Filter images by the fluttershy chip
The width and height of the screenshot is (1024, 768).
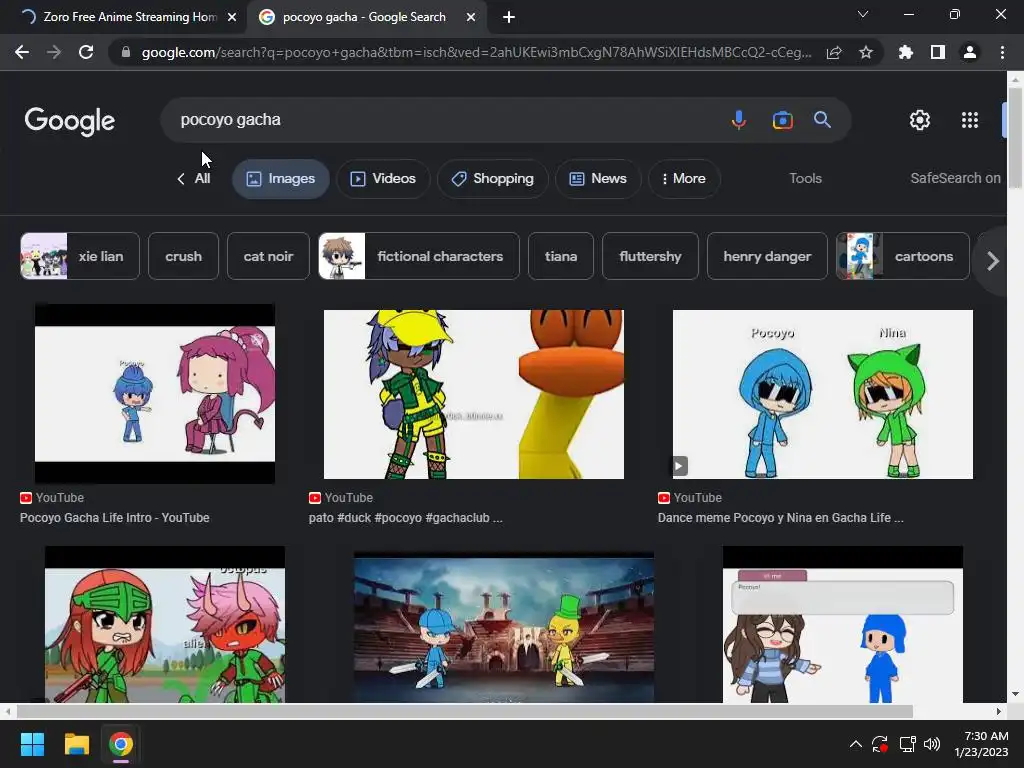click(x=650, y=256)
